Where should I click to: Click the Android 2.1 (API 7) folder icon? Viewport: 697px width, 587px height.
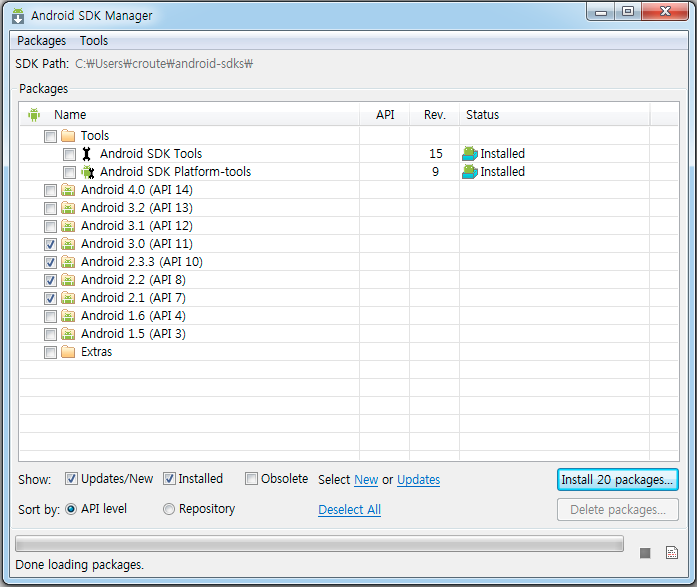68,298
